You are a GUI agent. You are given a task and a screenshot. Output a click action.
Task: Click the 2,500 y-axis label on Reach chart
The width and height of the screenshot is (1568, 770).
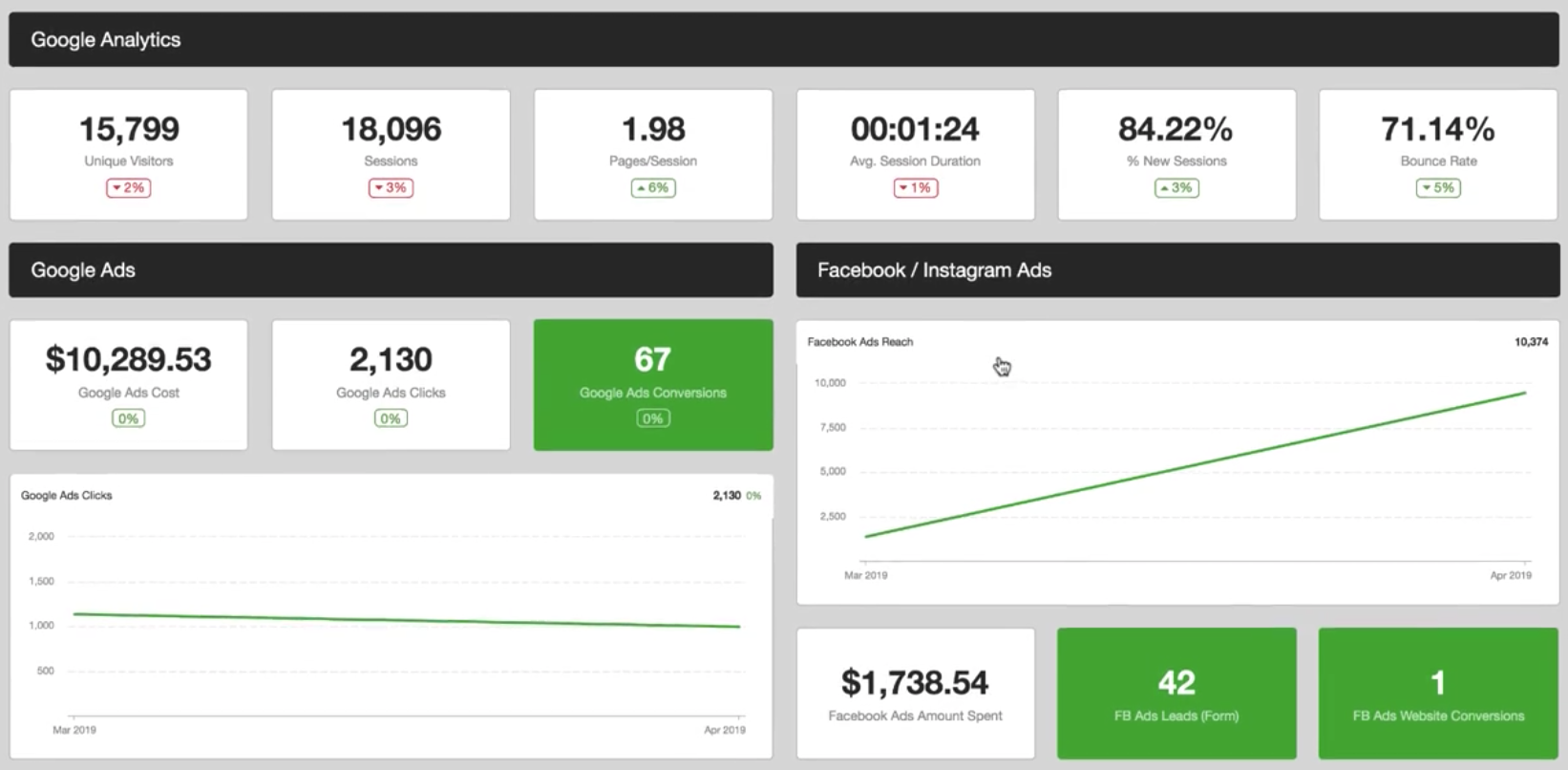coord(833,516)
